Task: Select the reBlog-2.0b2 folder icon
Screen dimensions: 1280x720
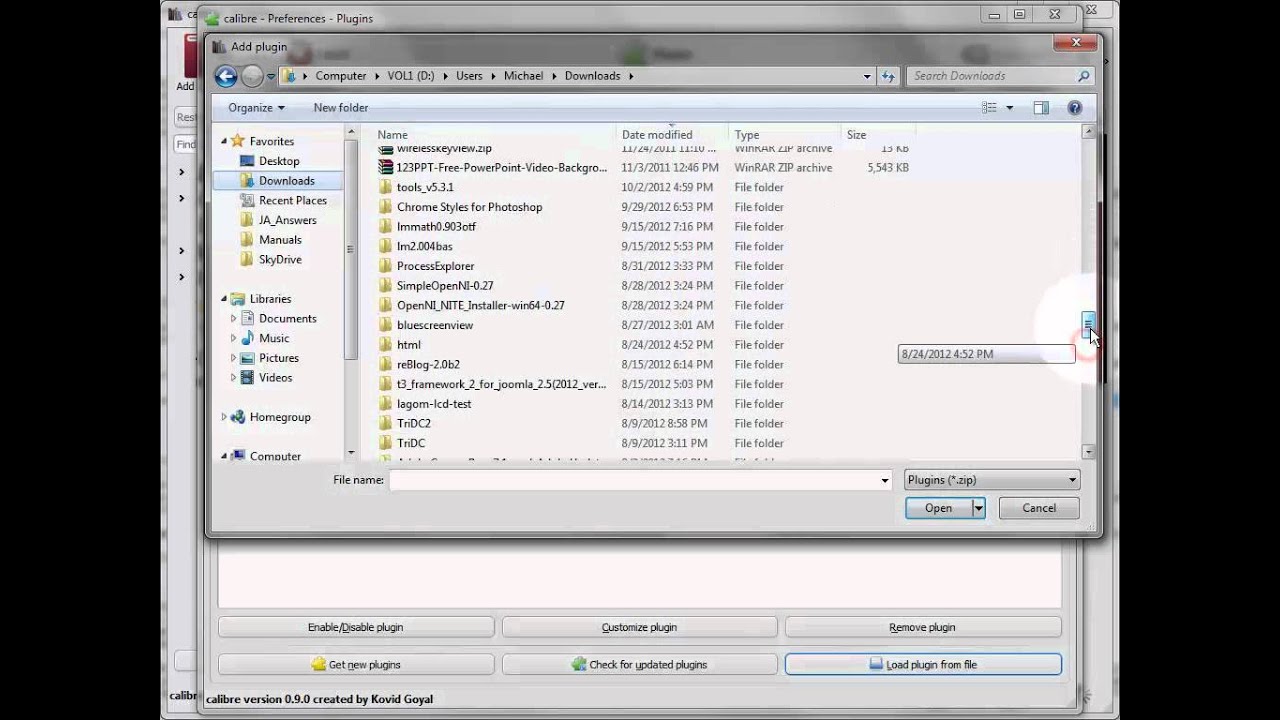Action: (386, 364)
